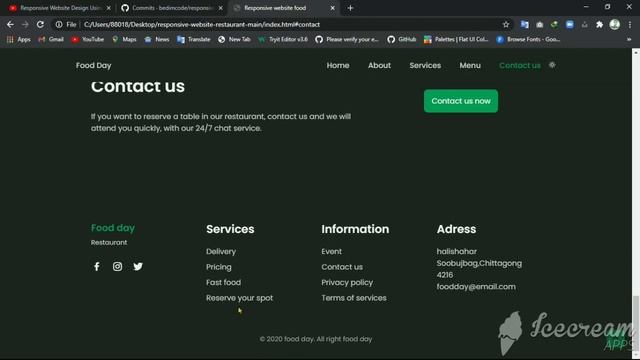Click the Twitter bird icon
The width and height of the screenshot is (640, 360).
pyautogui.click(x=138, y=267)
